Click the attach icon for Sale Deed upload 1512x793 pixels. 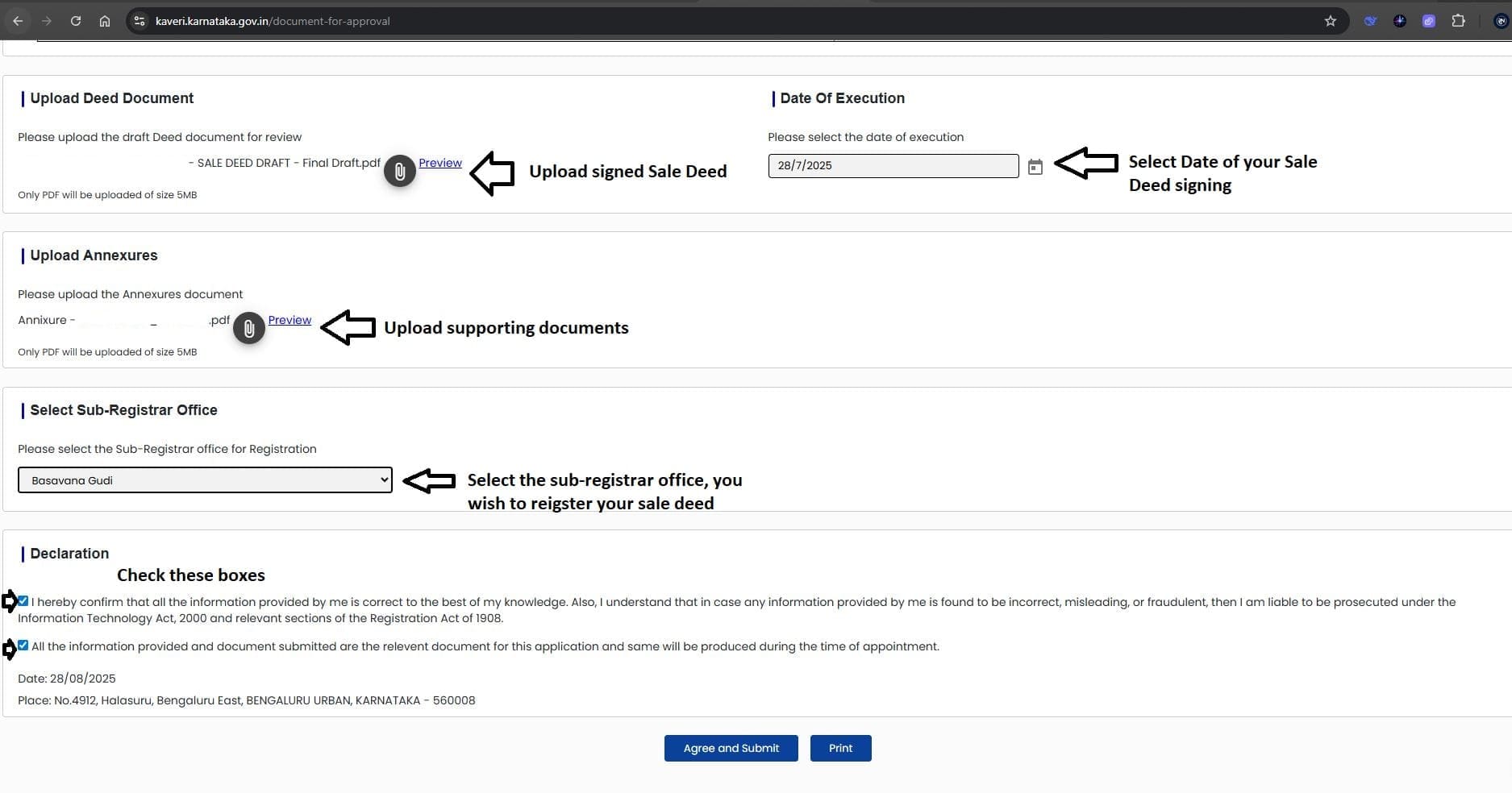pos(399,171)
